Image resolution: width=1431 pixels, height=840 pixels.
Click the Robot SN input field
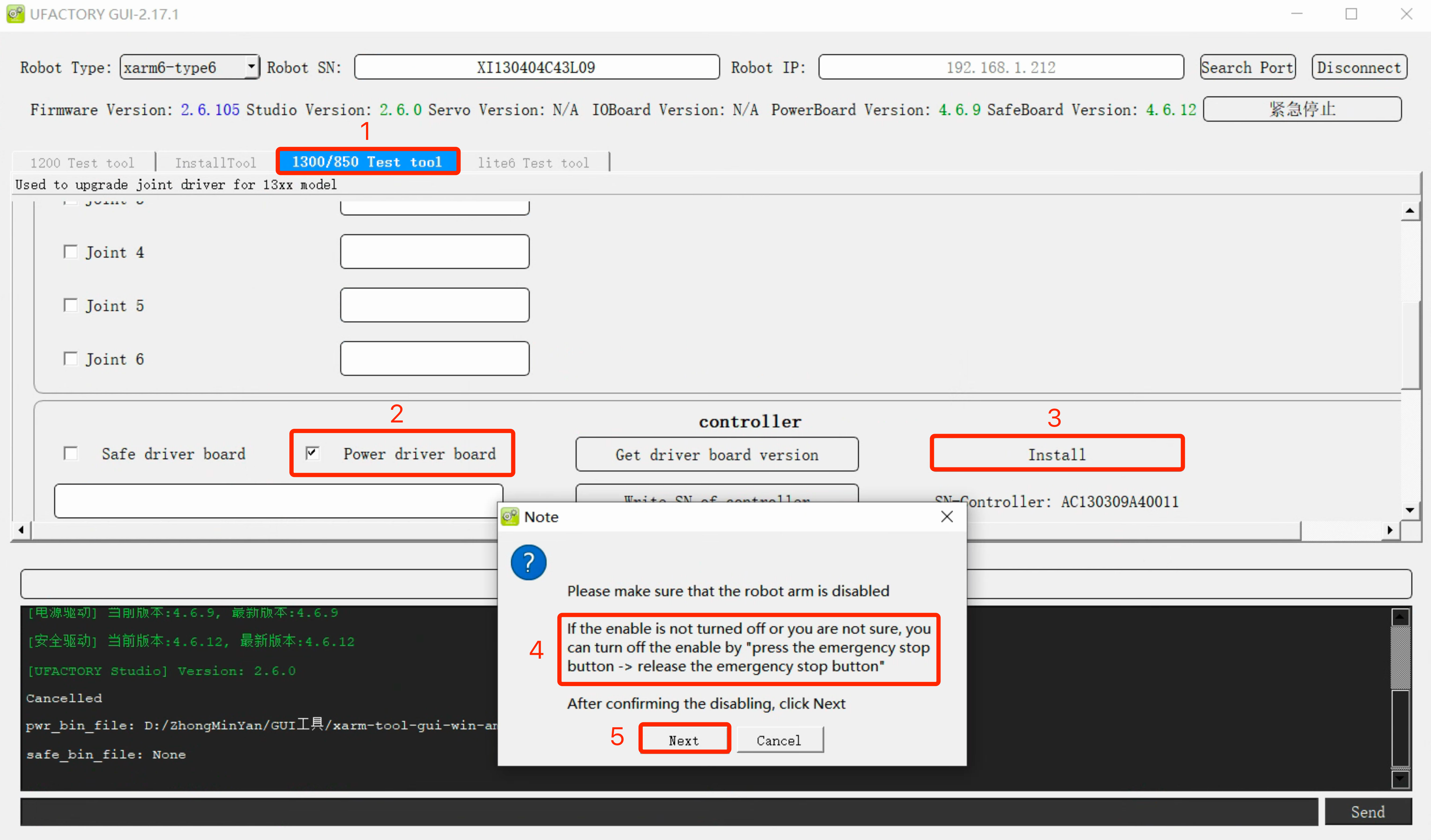click(x=537, y=67)
